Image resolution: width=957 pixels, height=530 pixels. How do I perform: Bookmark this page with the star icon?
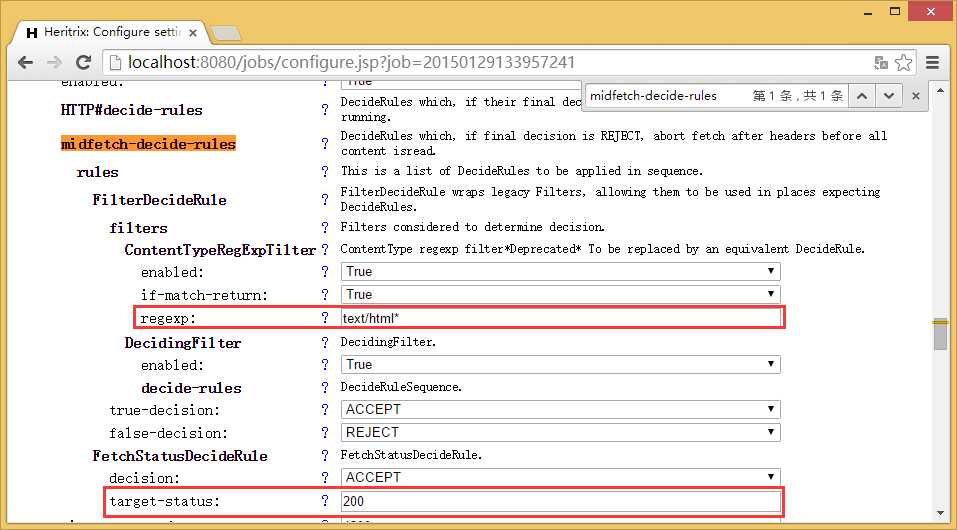(x=903, y=62)
